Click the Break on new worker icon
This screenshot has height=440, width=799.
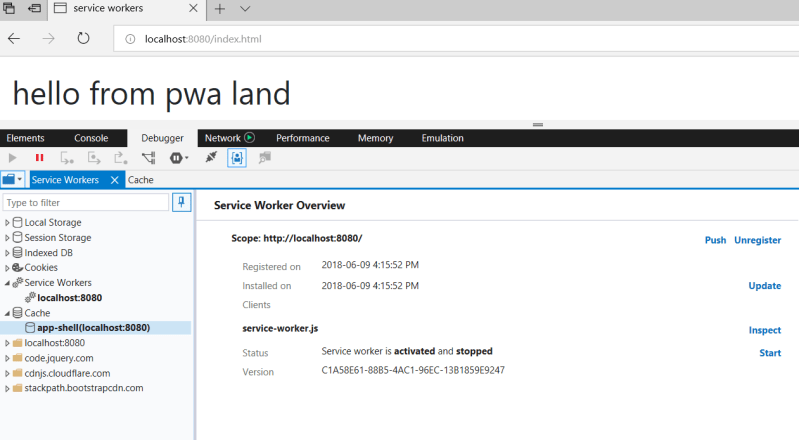point(148,158)
